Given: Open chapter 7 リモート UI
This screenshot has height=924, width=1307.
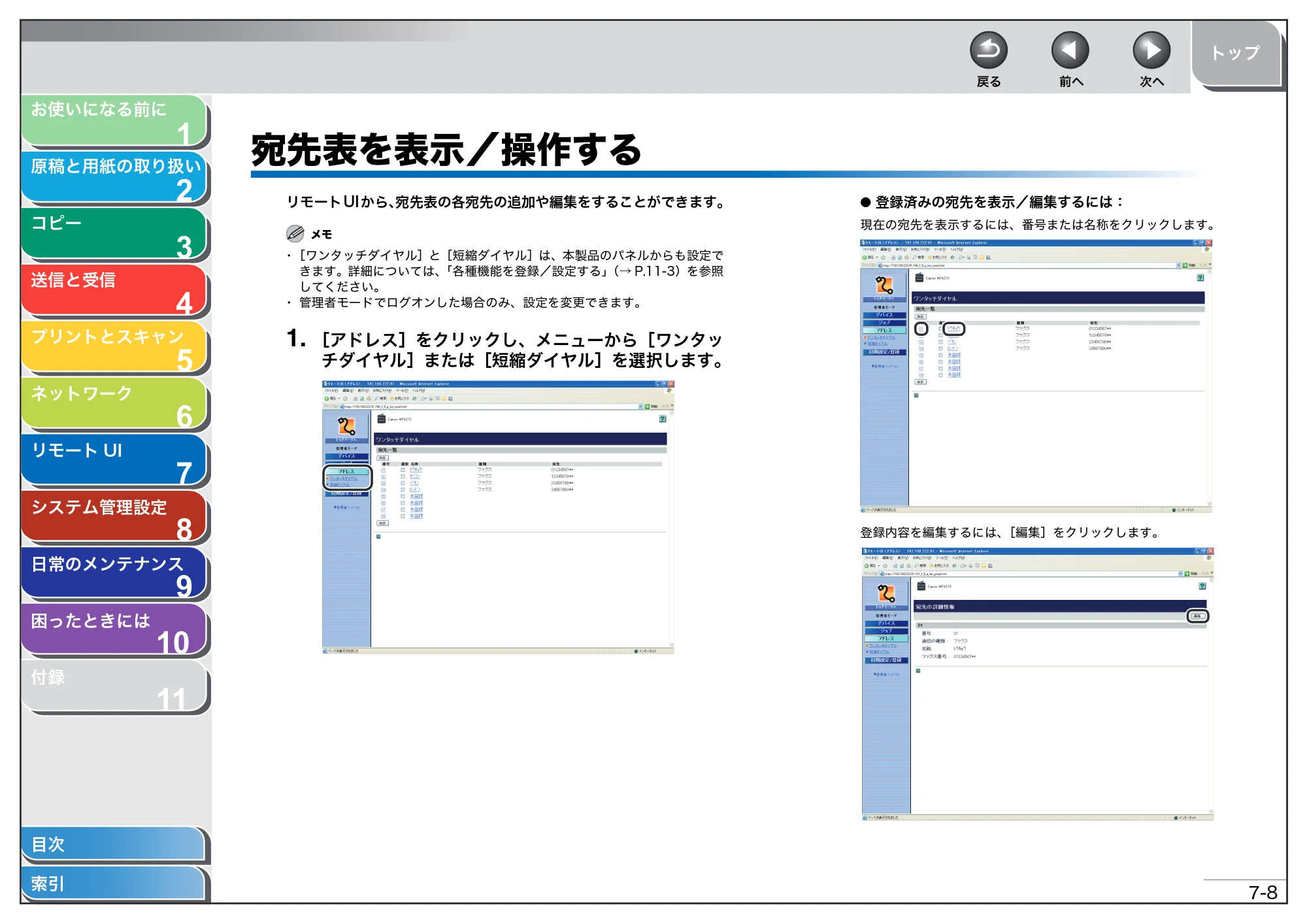Looking at the screenshot, I should [114, 461].
